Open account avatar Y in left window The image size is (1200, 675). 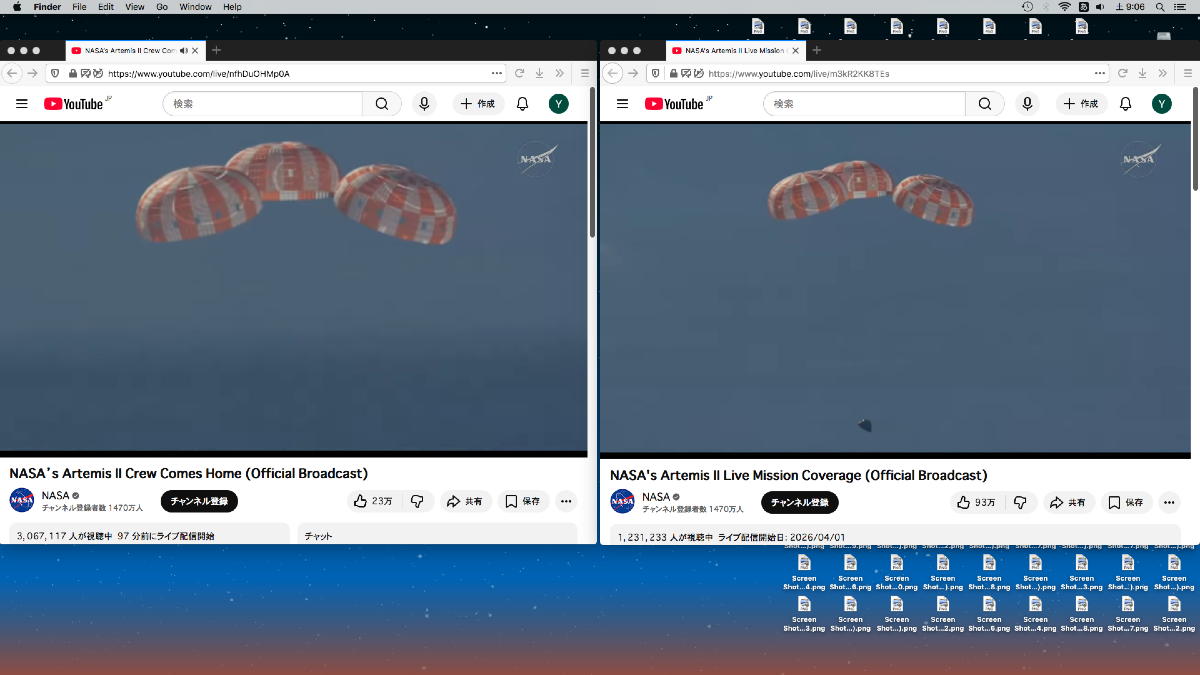coord(559,104)
